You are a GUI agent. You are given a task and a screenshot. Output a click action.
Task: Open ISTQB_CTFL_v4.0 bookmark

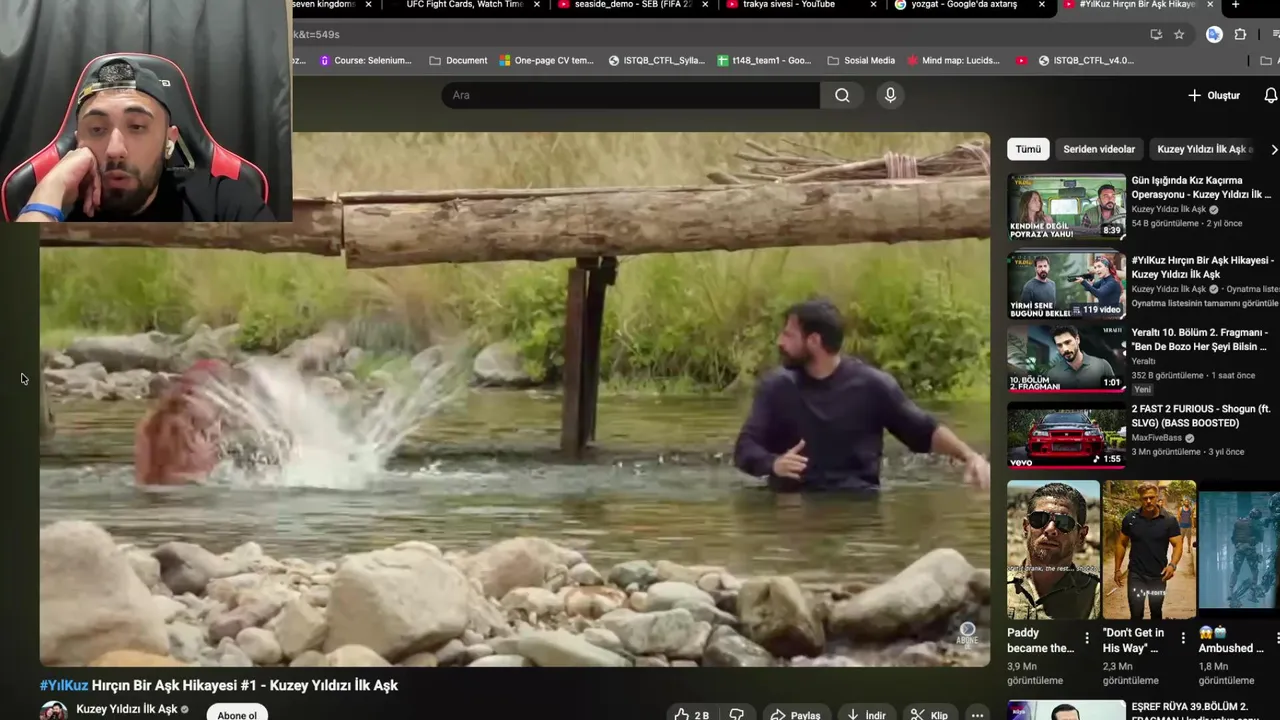(1086, 60)
